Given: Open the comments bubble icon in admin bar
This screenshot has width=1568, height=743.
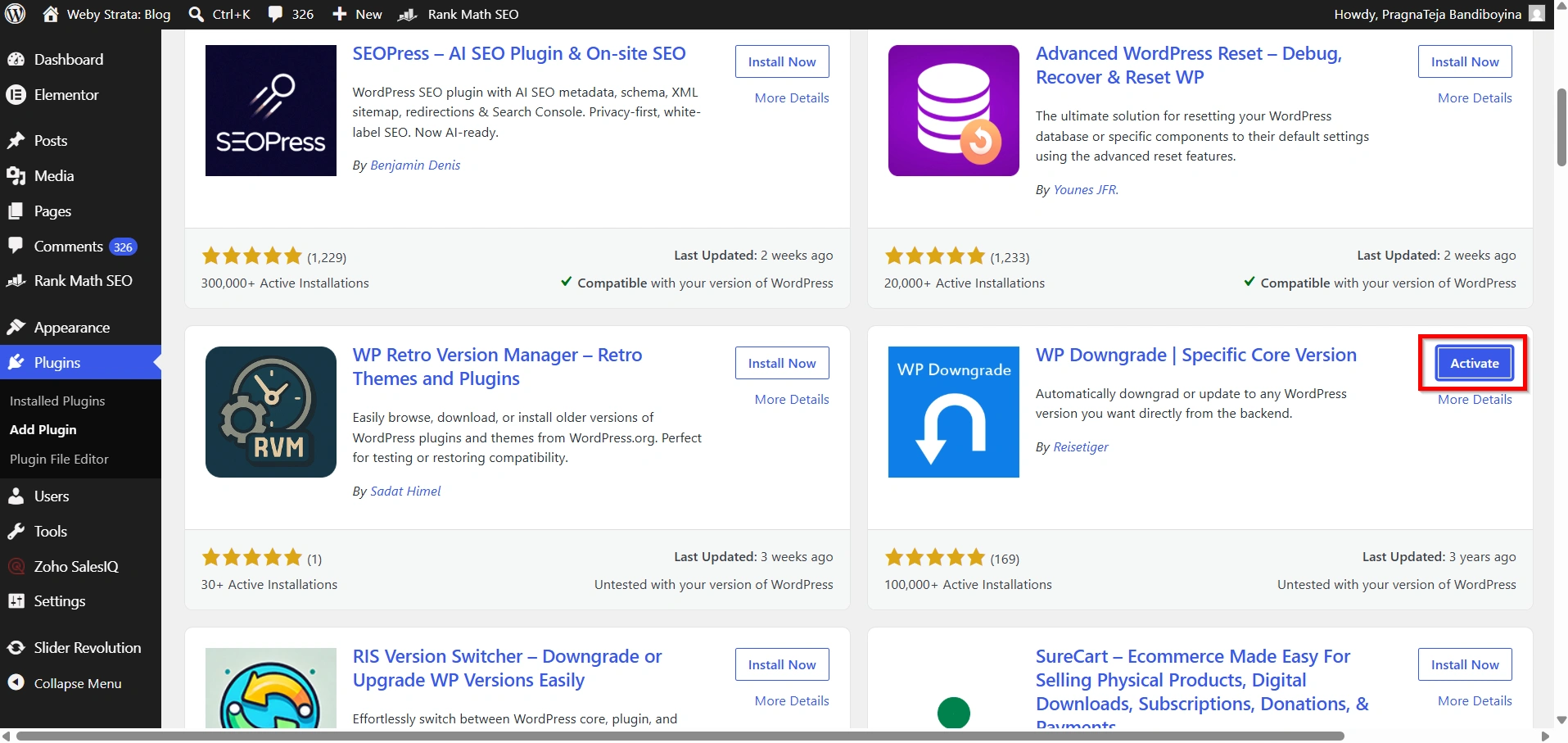Looking at the screenshot, I should pyautogui.click(x=276, y=14).
